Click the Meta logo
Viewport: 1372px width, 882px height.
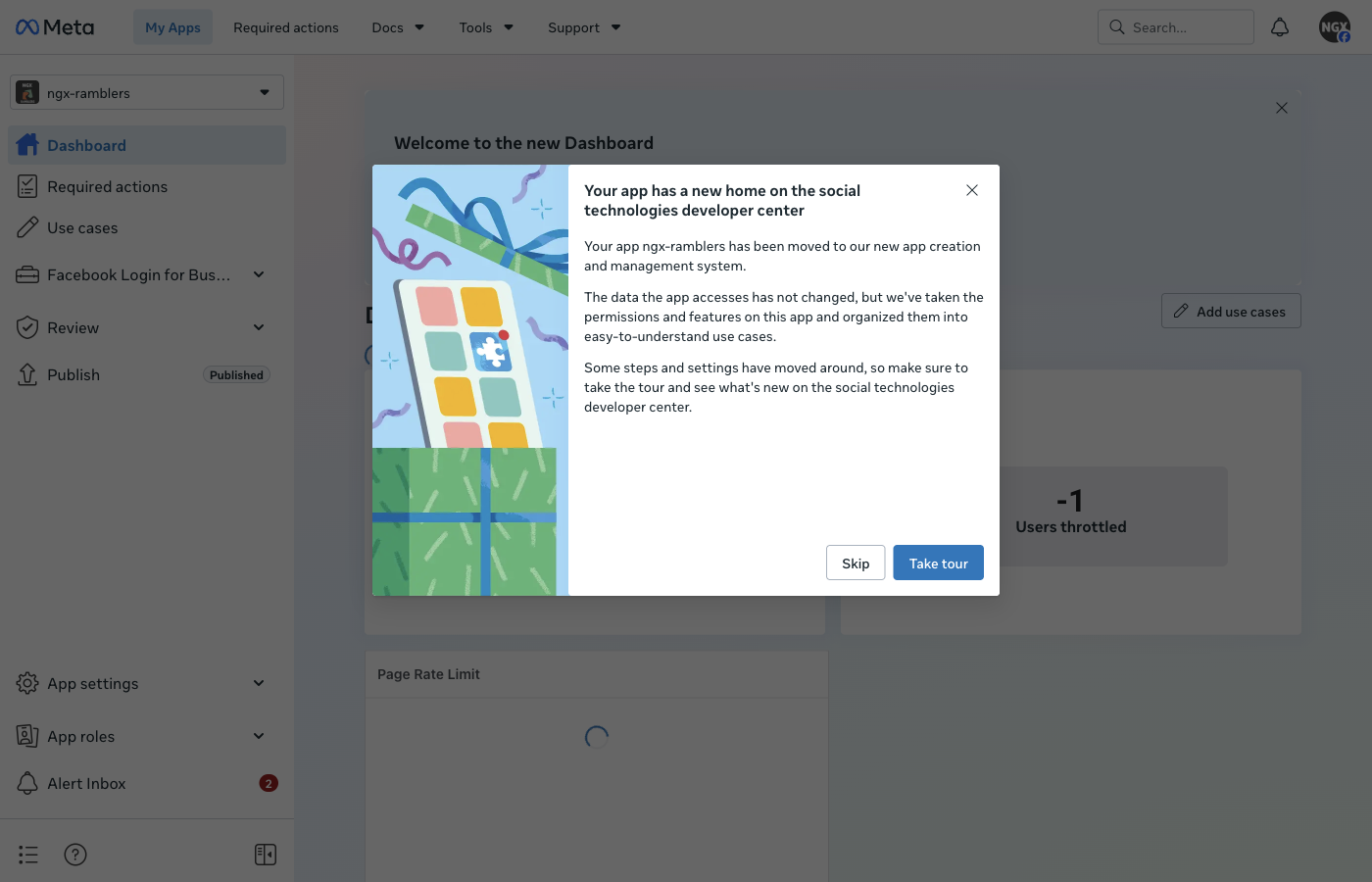pyautogui.click(x=55, y=27)
